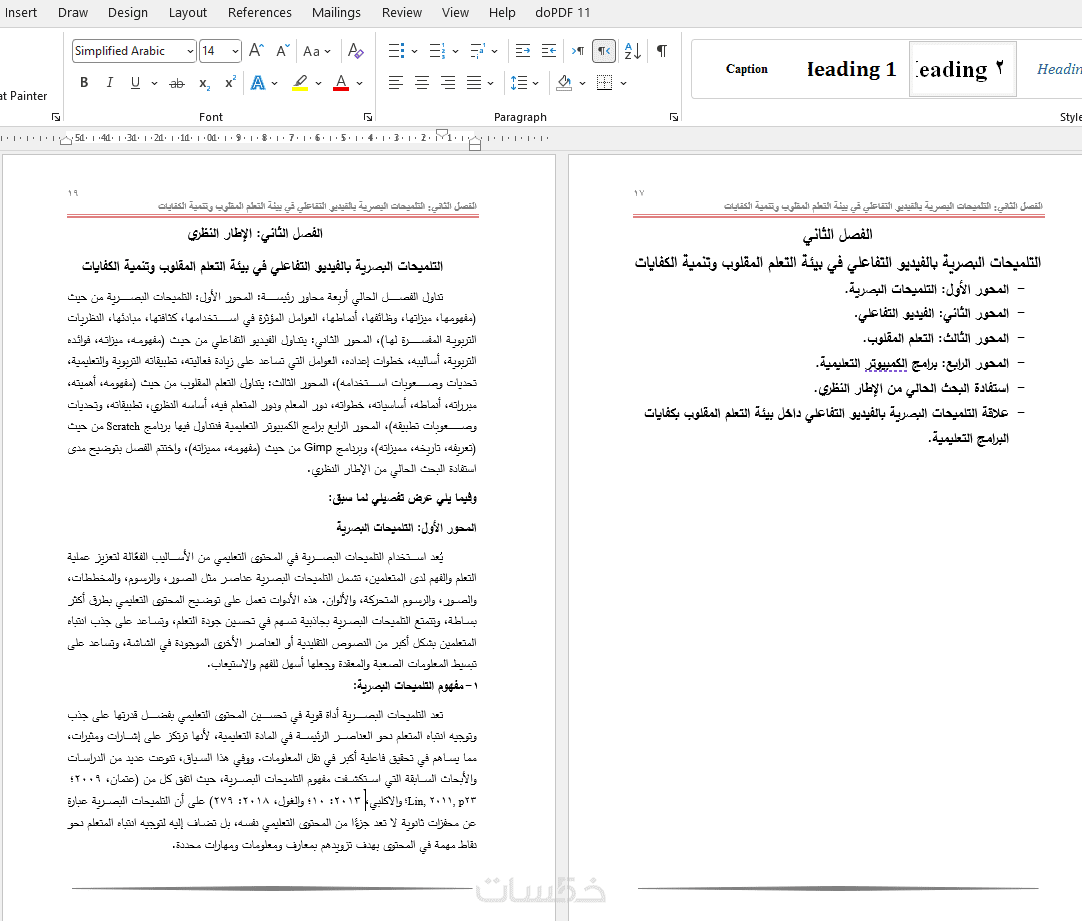Screen dimensions: 1082x921
Task: Apply the Caption style
Action: (747, 69)
